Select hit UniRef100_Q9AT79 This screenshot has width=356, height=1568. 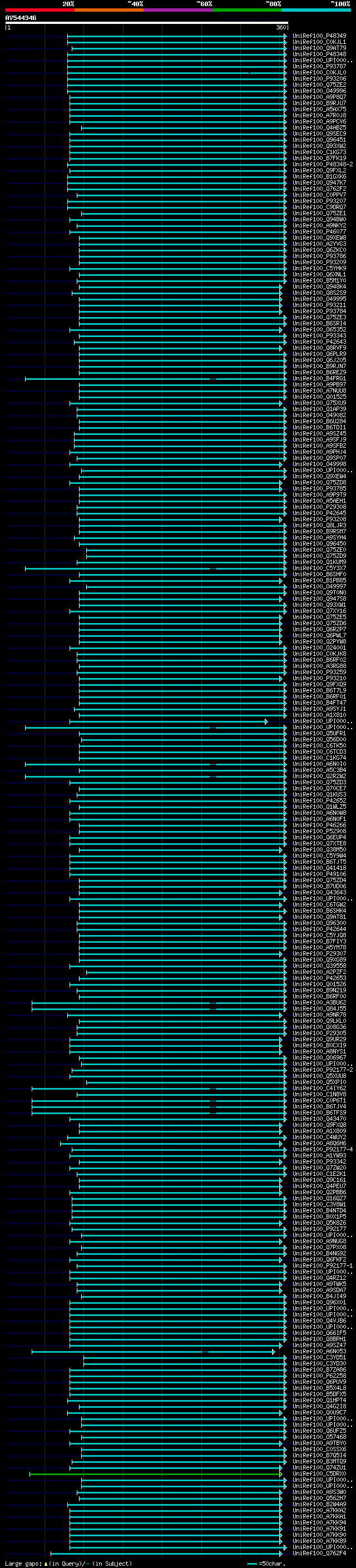319,48
